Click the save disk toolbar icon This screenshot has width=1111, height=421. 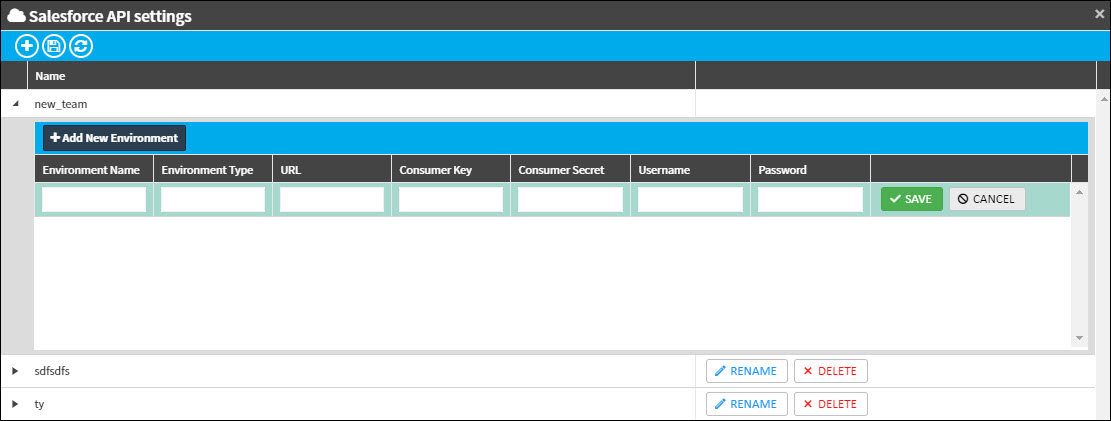(54, 47)
